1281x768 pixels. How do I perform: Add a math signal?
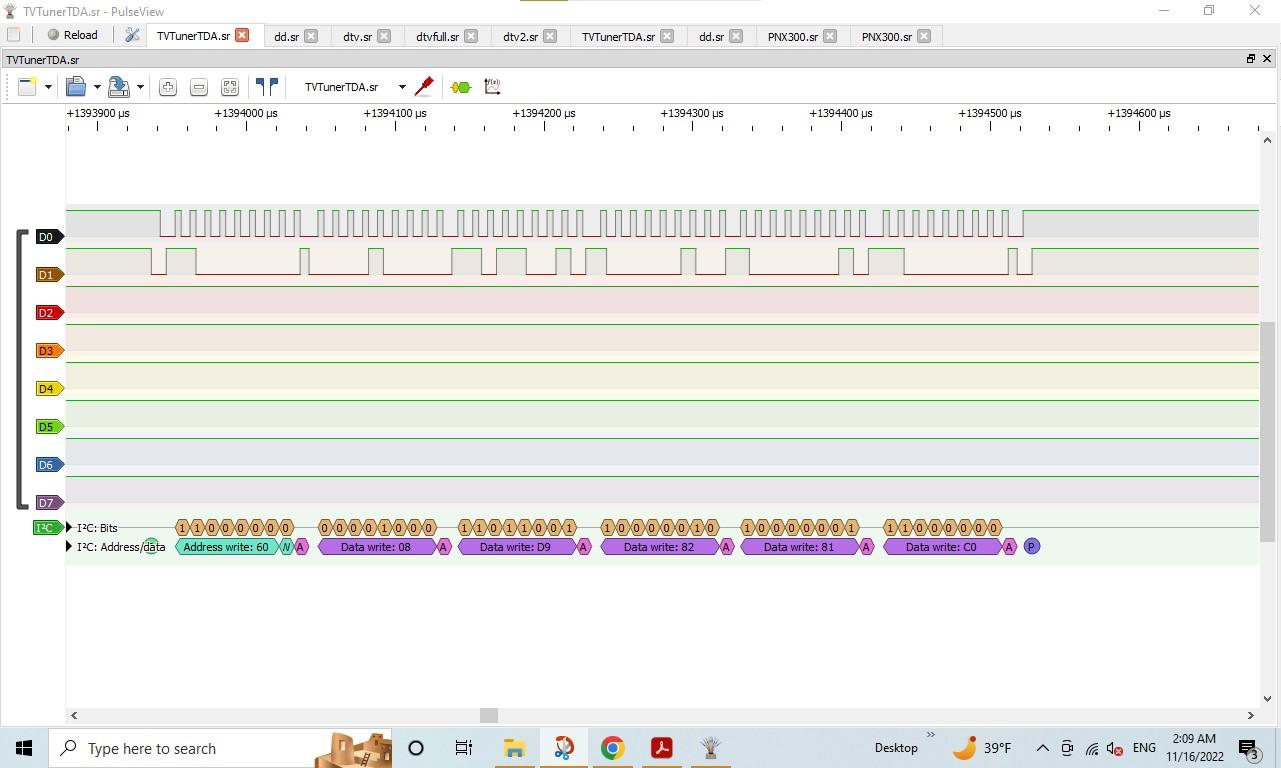492,87
